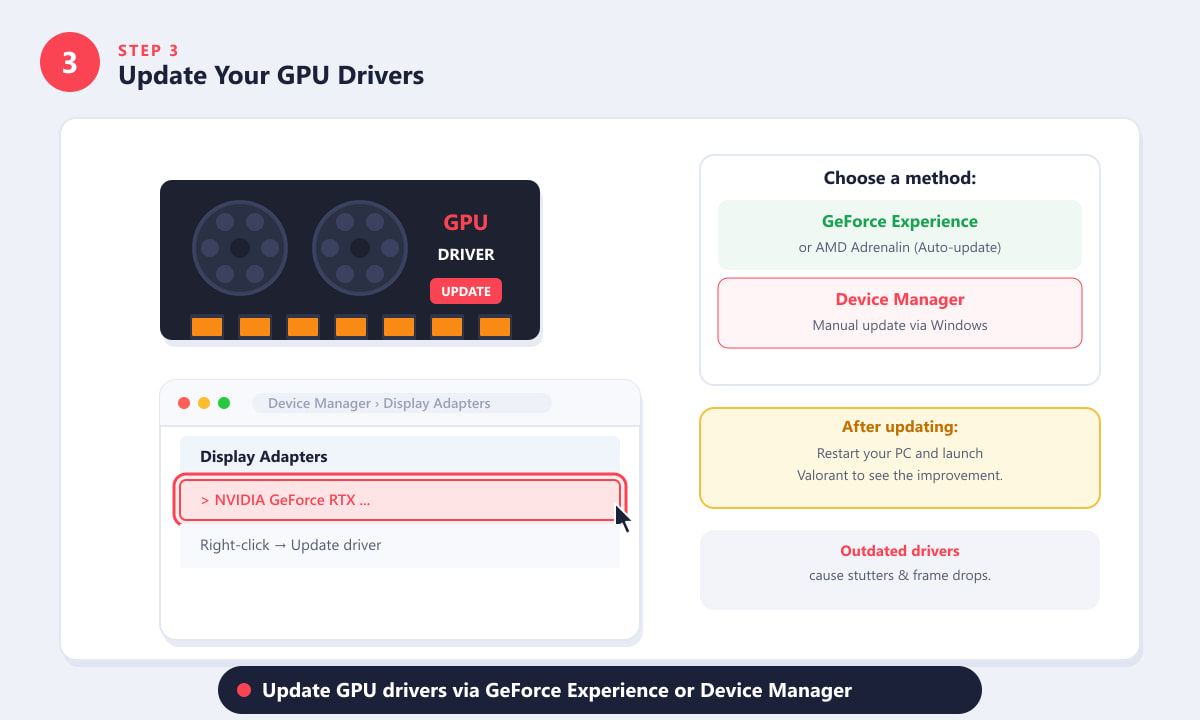The image size is (1200, 720).
Task: Click the caption 'Update GPU drivers via GeForce Experience or Device Manager'
Action: (x=557, y=690)
